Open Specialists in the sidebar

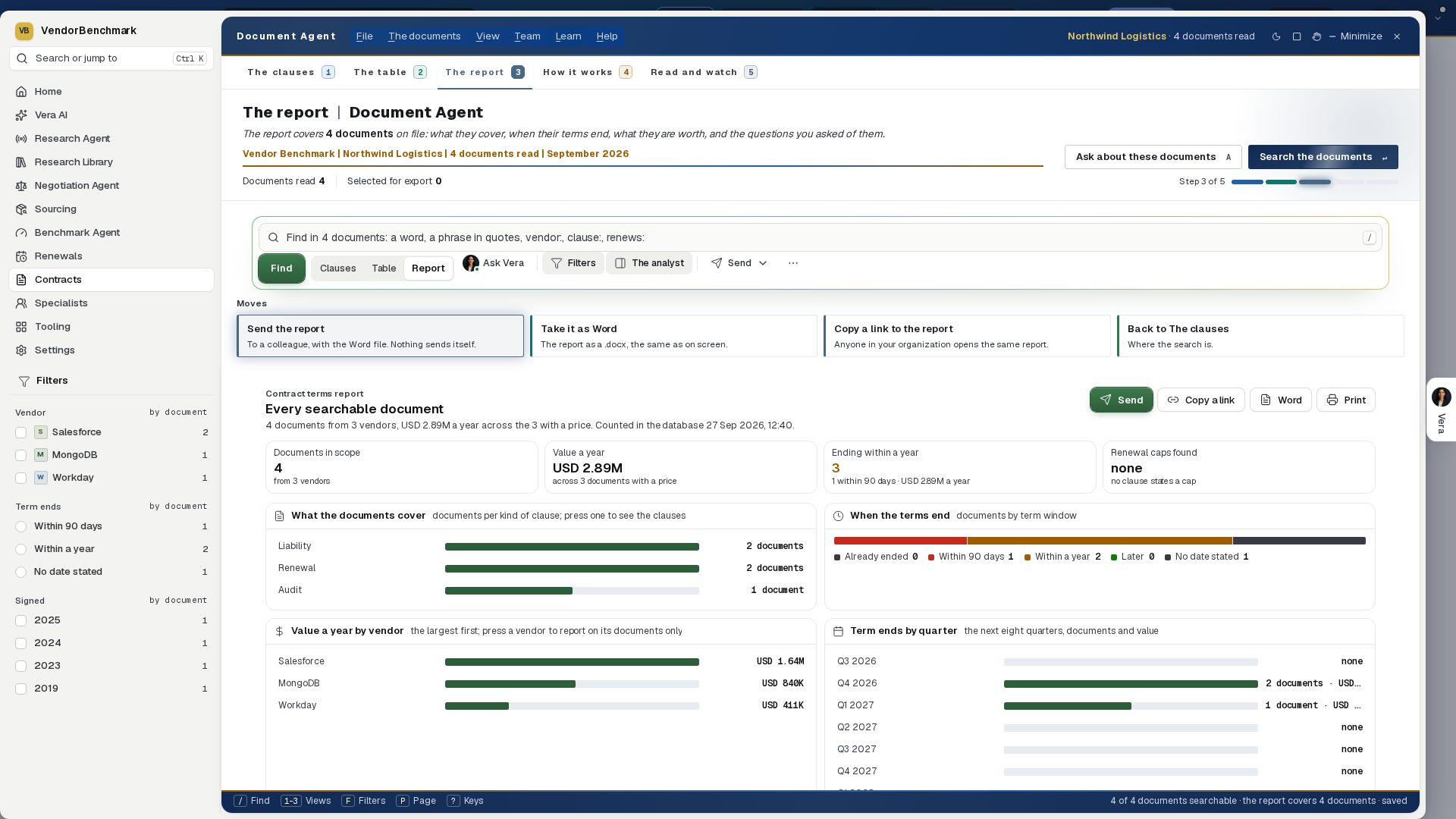(111, 303)
